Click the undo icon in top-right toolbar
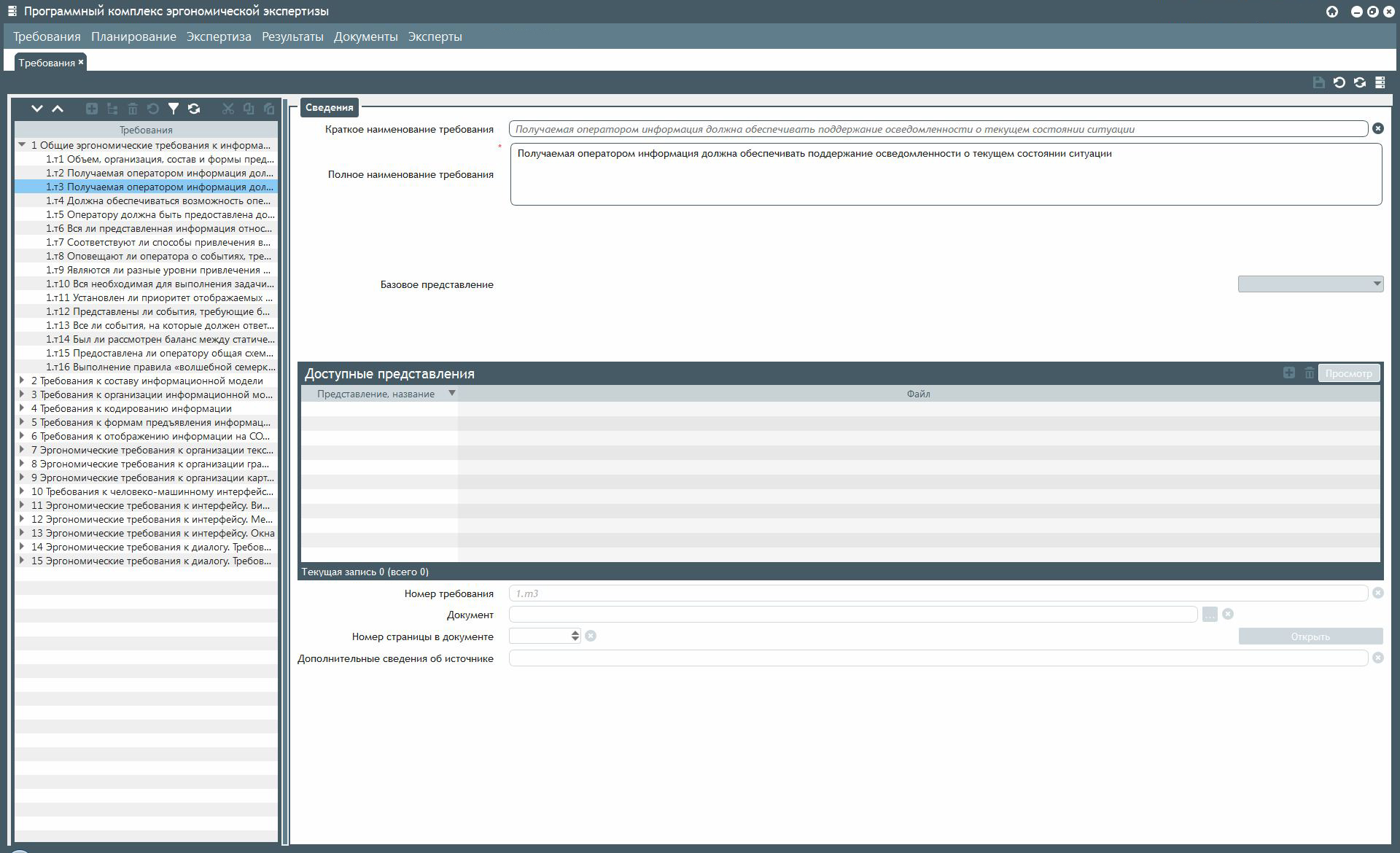Image resolution: width=1400 pixels, height=853 pixels. click(1339, 82)
